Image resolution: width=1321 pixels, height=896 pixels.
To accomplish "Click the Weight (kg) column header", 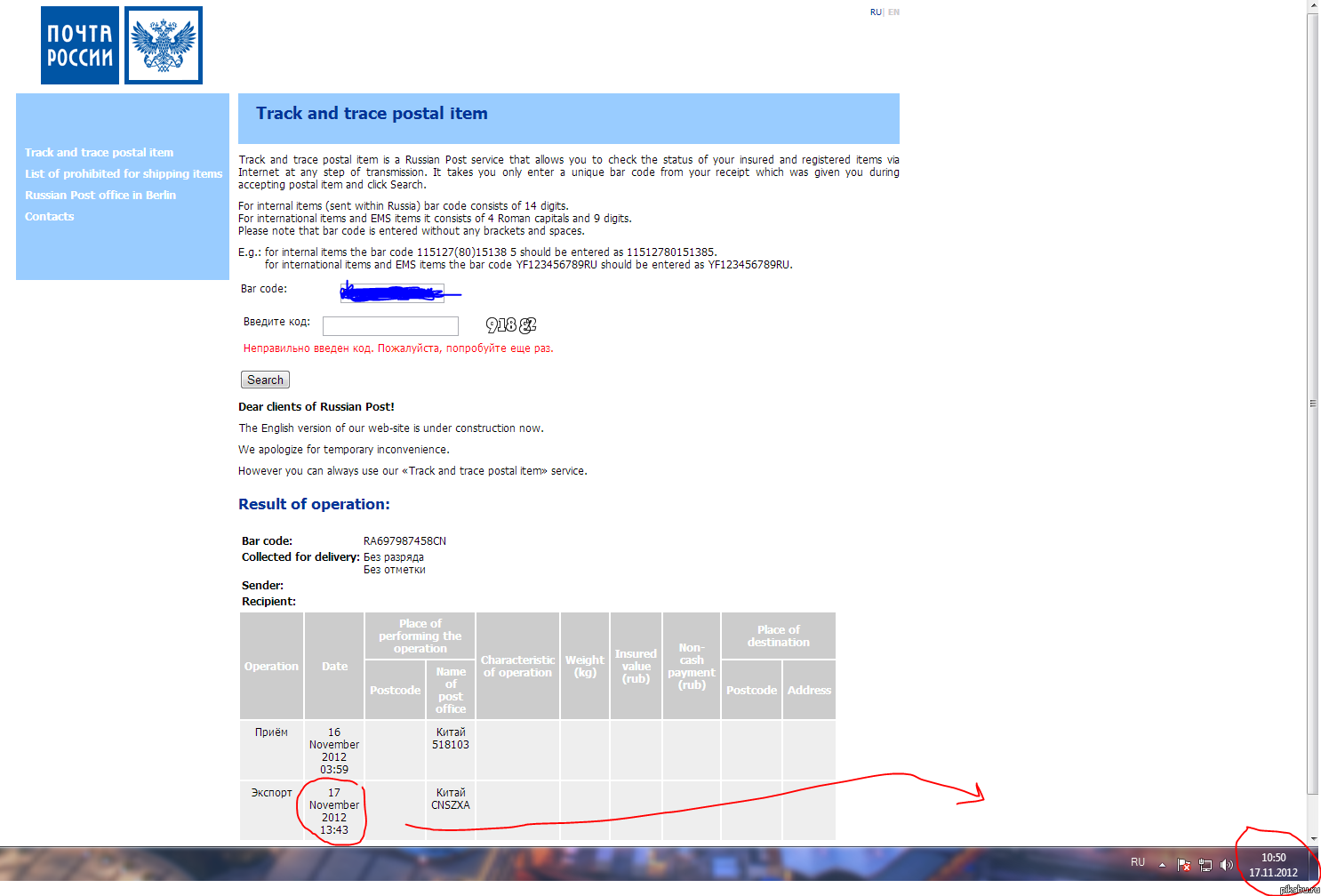I will pos(585,666).
